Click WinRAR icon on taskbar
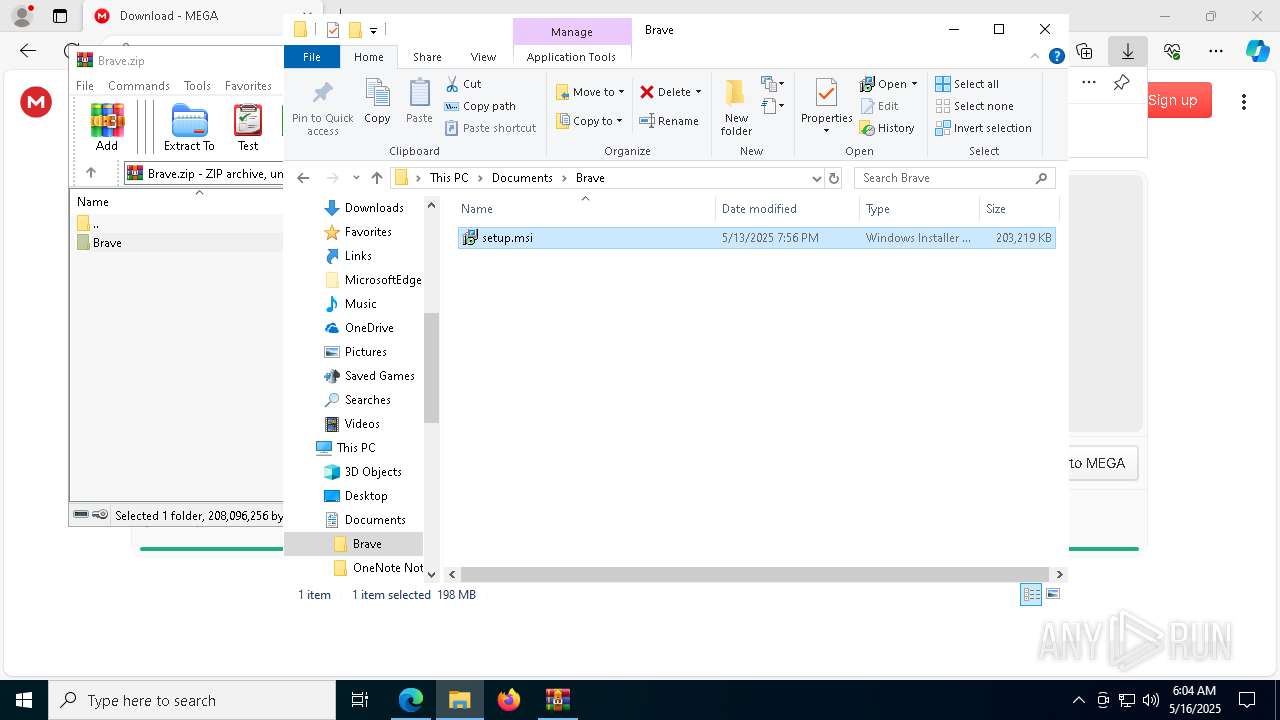This screenshot has height=720, width=1280. (557, 700)
